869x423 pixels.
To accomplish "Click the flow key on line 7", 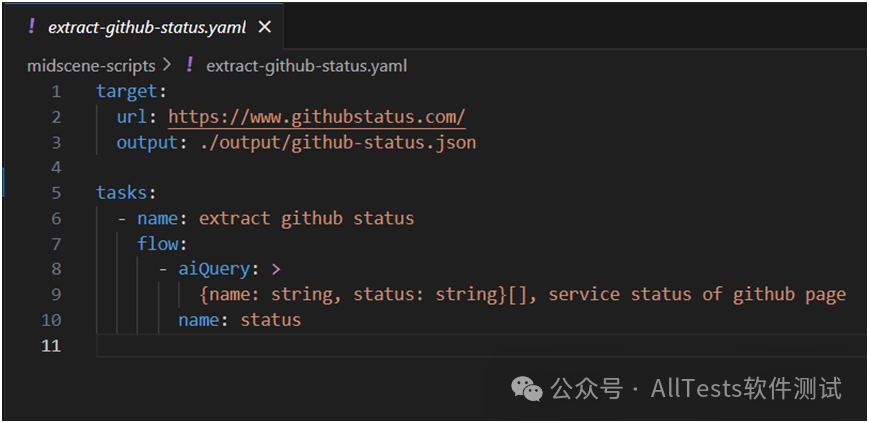I will [157, 244].
